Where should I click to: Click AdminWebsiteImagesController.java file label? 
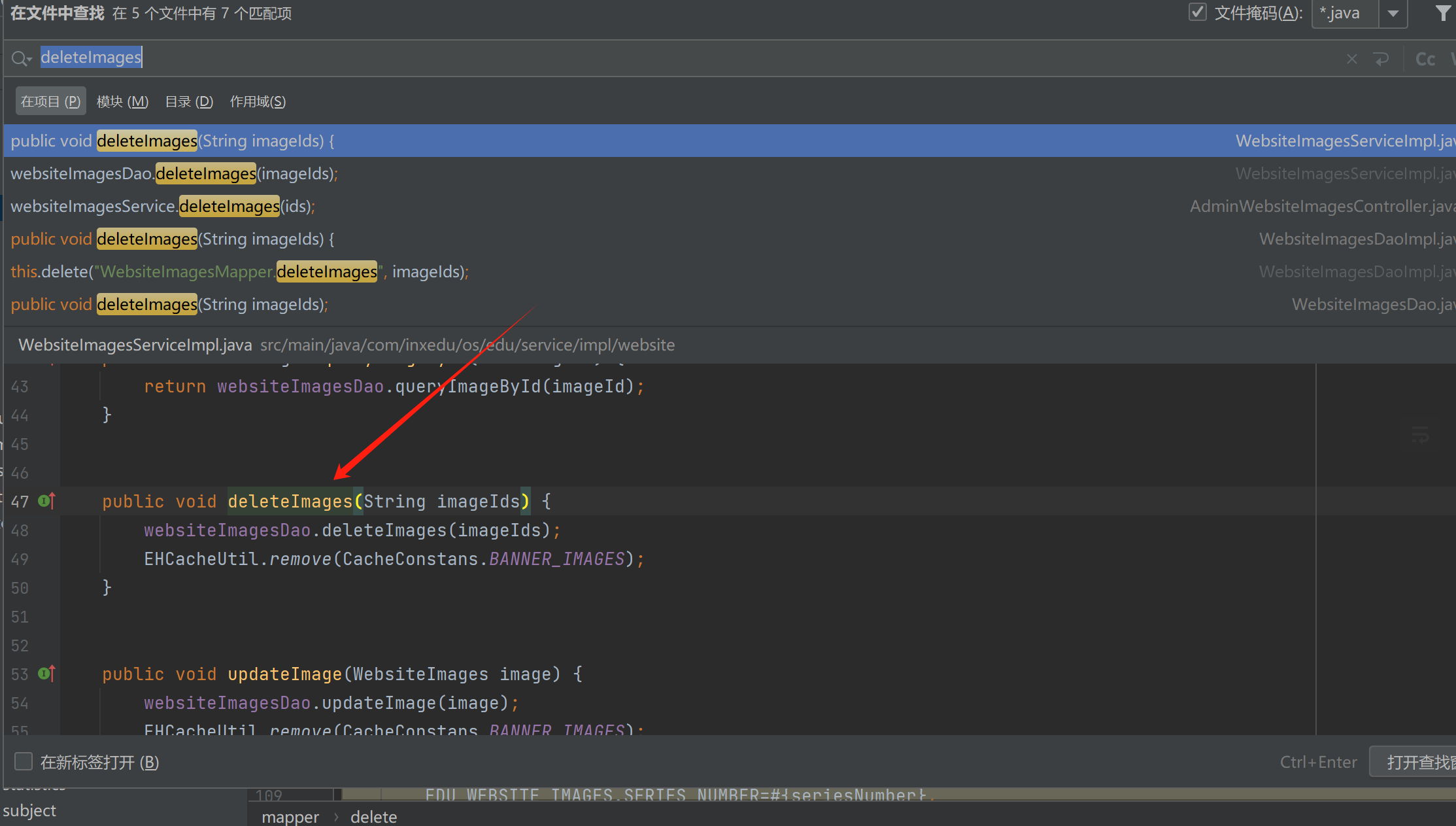click(x=1322, y=206)
